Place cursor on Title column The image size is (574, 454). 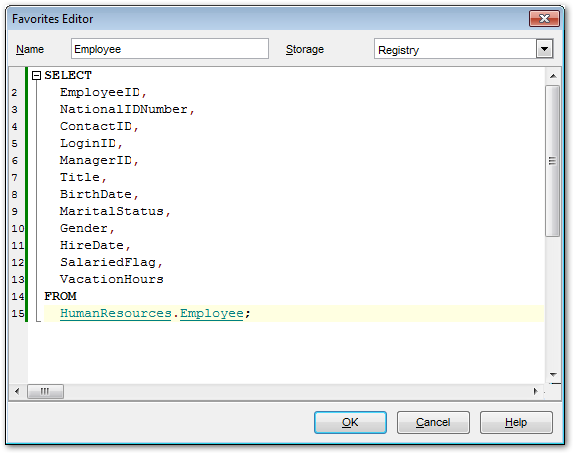(x=80, y=177)
